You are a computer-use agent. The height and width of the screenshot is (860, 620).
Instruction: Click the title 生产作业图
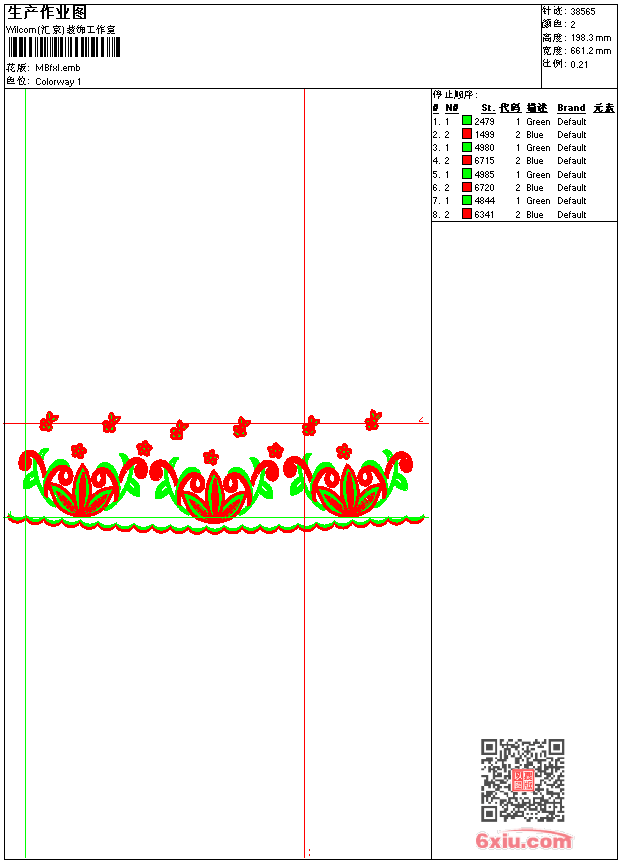point(47,12)
